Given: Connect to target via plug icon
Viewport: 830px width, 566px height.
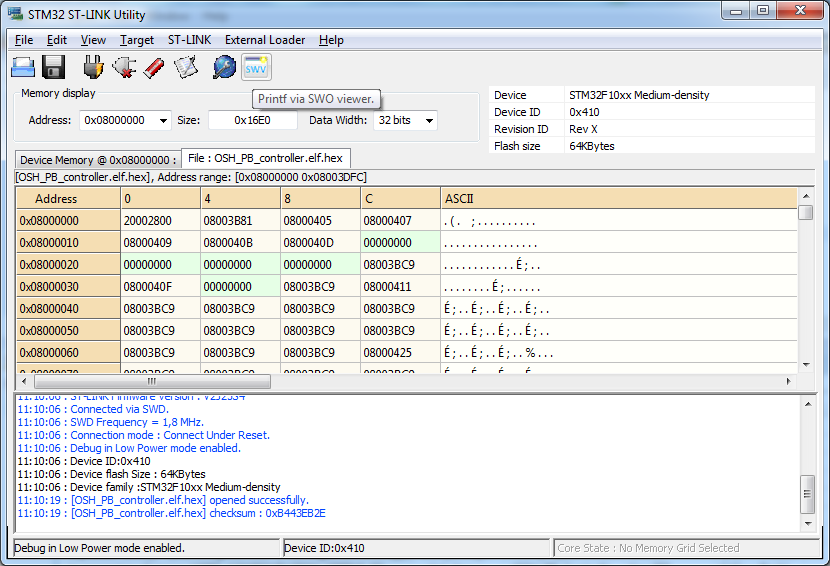Looking at the screenshot, I should [x=93, y=67].
